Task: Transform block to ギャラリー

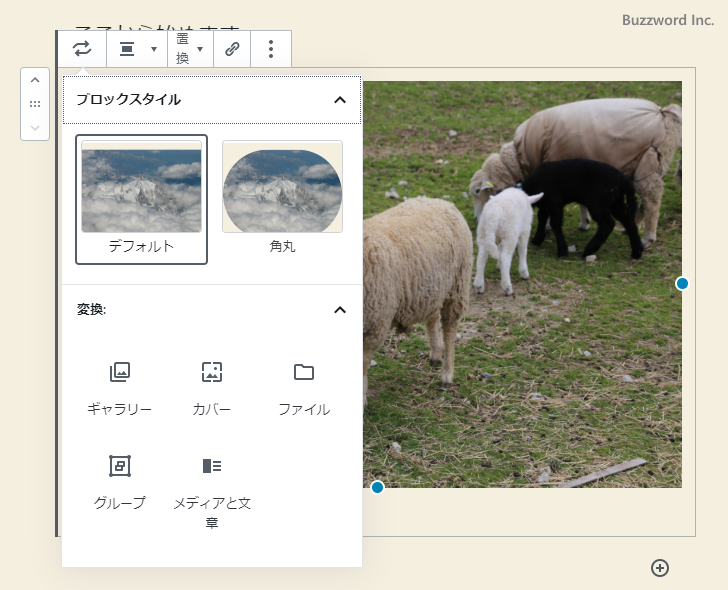Action: tap(120, 389)
